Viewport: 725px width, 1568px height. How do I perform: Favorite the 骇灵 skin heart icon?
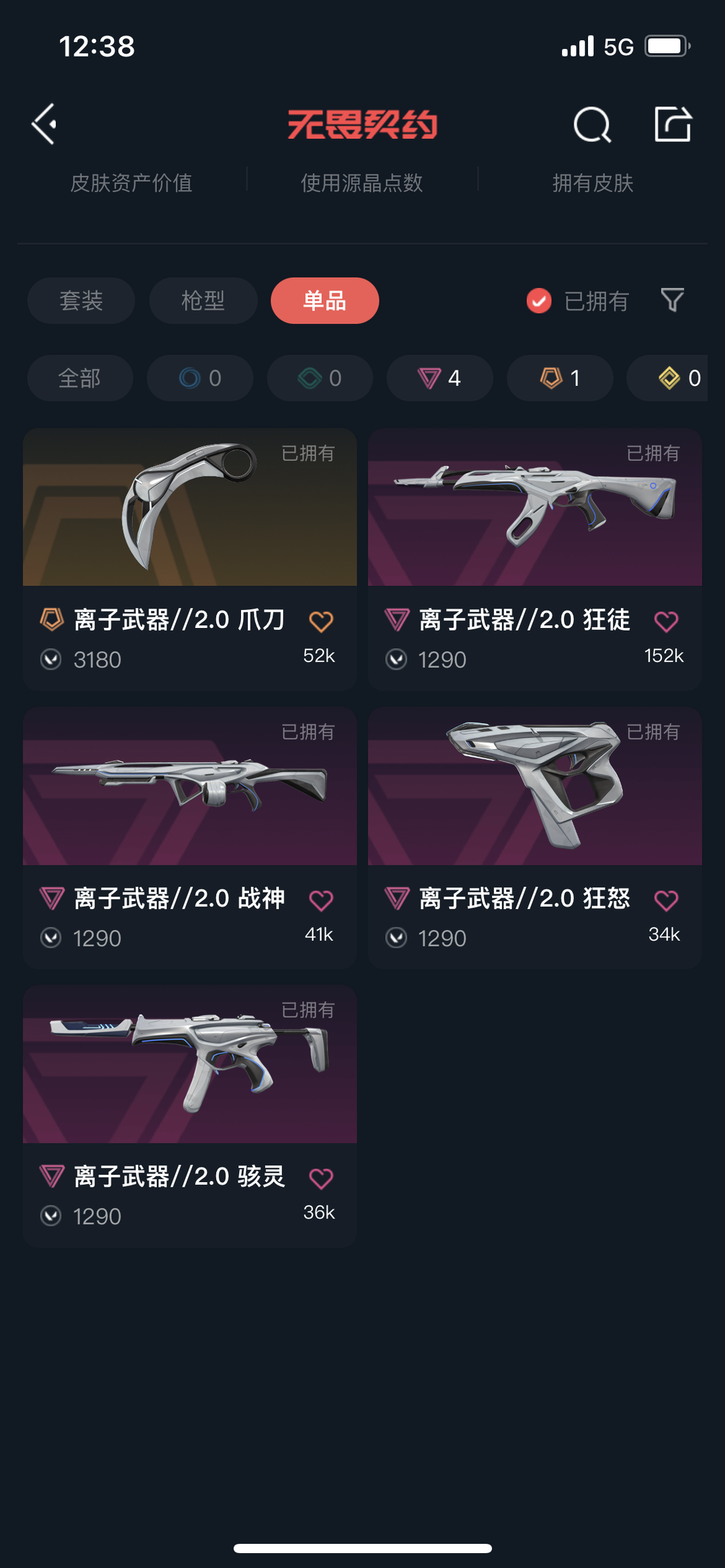[x=321, y=1178]
